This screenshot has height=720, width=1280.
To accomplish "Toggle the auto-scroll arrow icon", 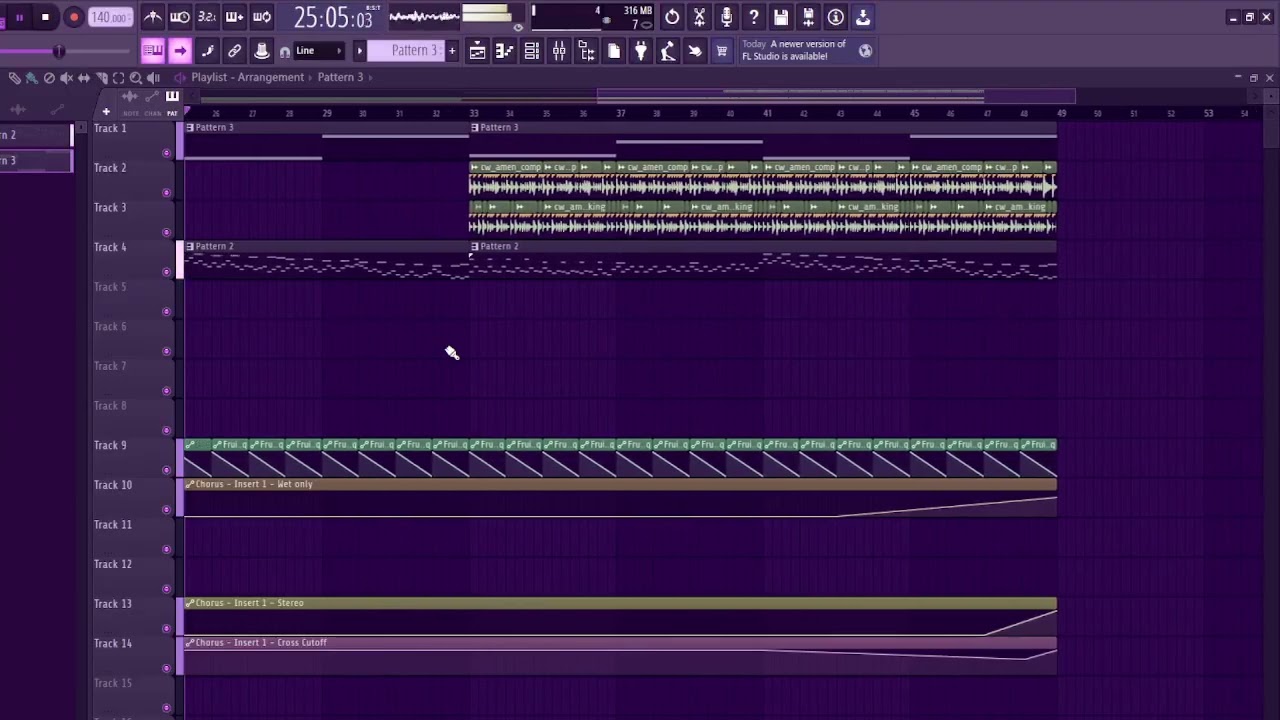I will pyautogui.click(x=180, y=51).
